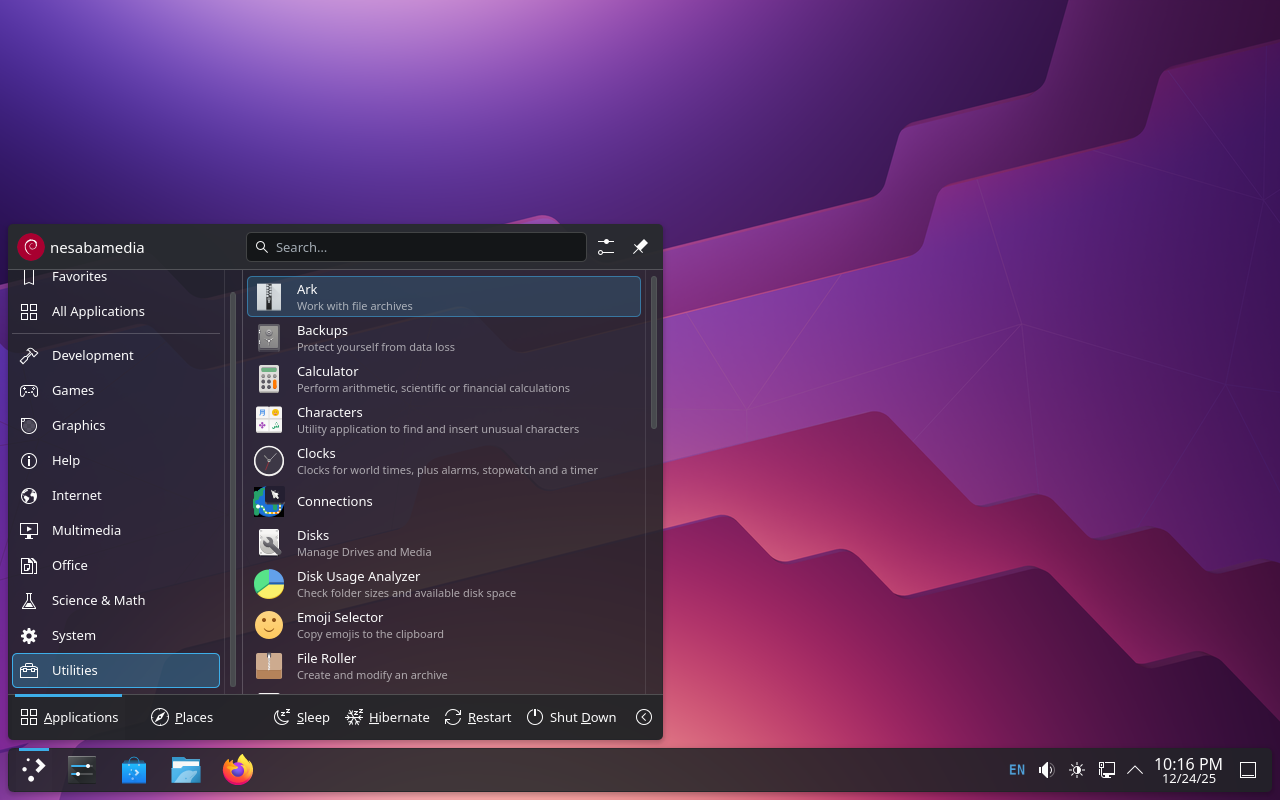Launch the Calculator application

click(443, 379)
